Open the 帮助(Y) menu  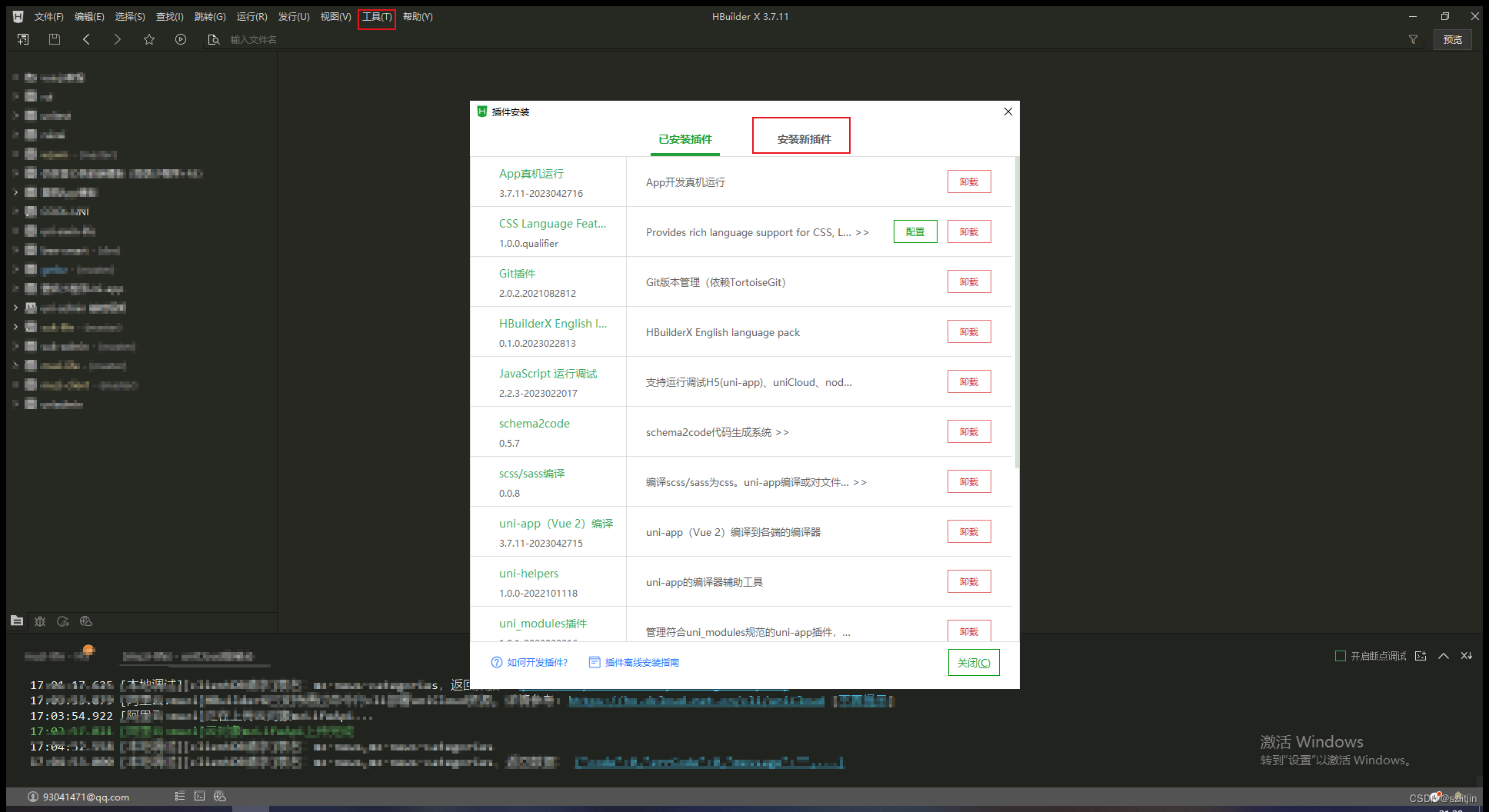tap(418, 16)
